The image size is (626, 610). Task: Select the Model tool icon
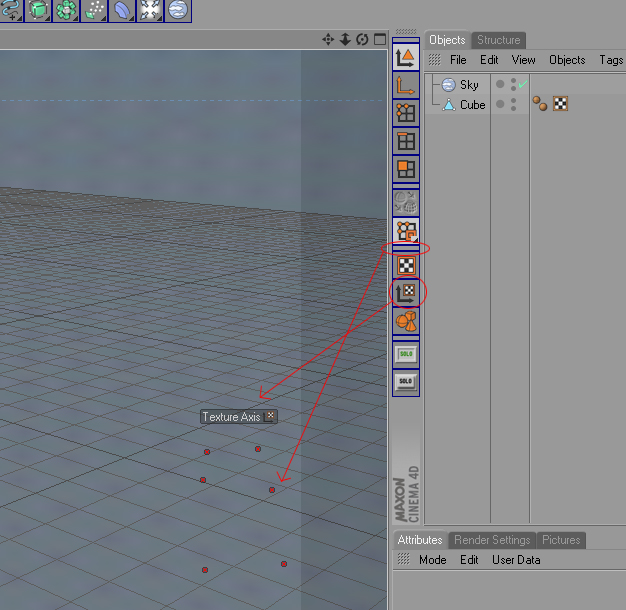pyautogui.click(x=406, y=57)
